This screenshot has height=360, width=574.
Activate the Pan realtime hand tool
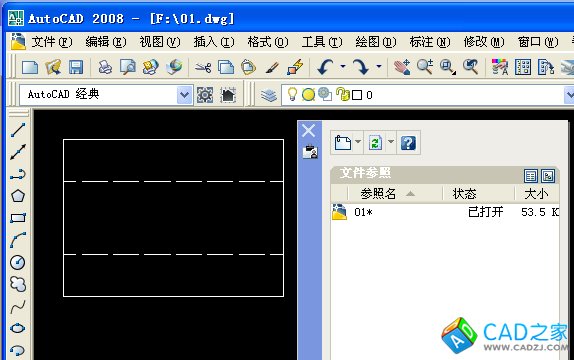coord(402,67)
